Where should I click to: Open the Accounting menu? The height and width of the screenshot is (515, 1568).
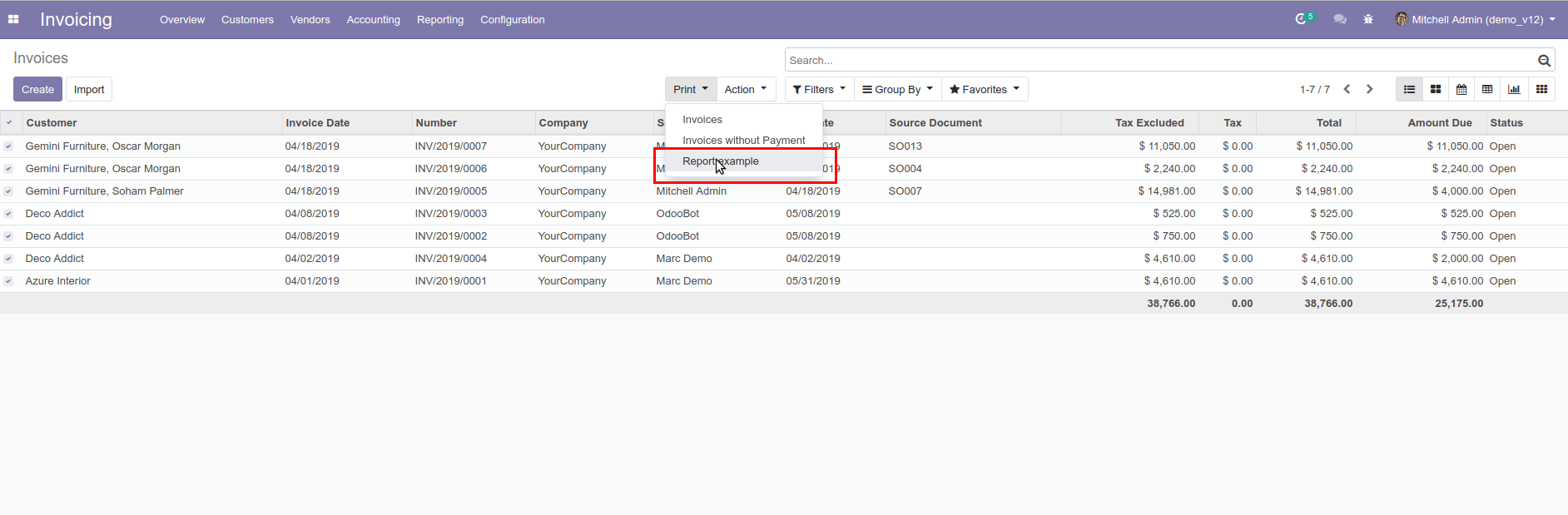(373, 19)
